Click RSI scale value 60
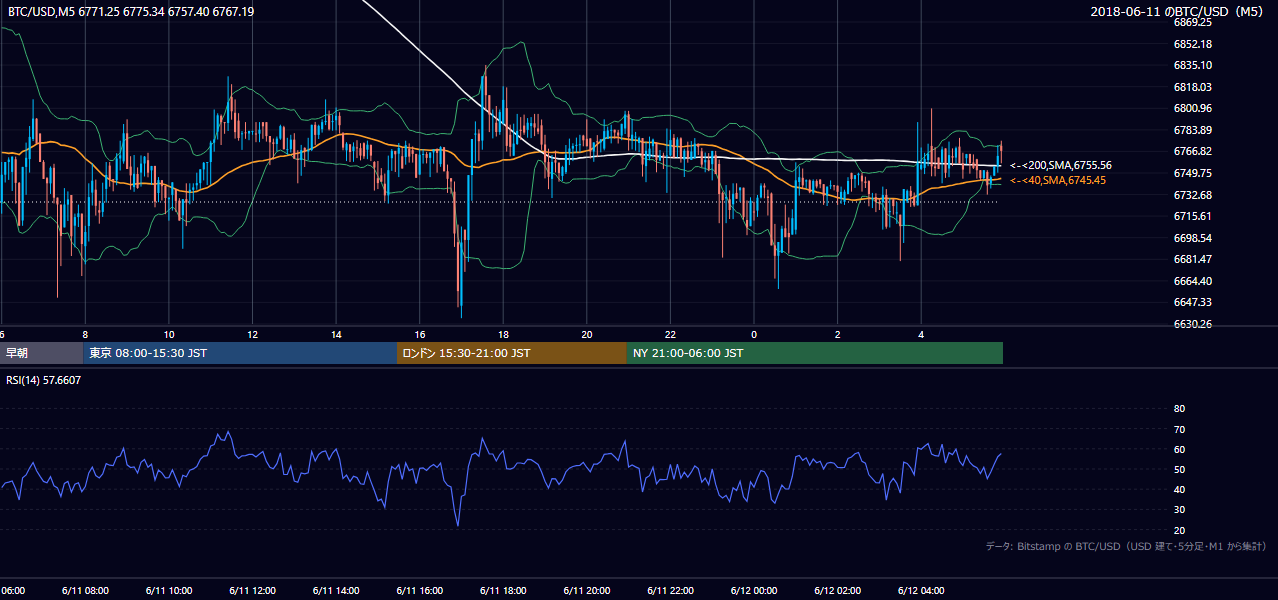1278x600 pixels. coord(1179,449)
